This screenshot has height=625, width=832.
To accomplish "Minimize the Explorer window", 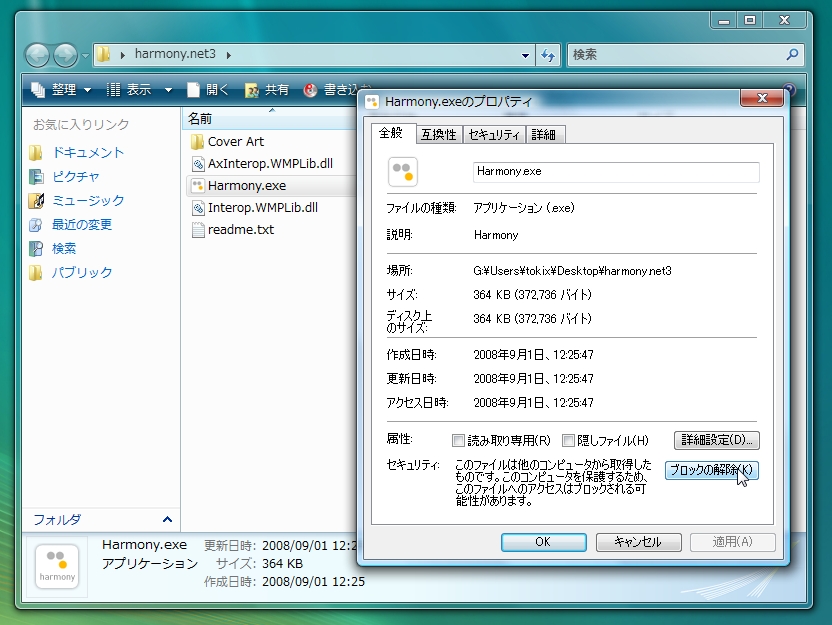I will (x=724, y=21).
